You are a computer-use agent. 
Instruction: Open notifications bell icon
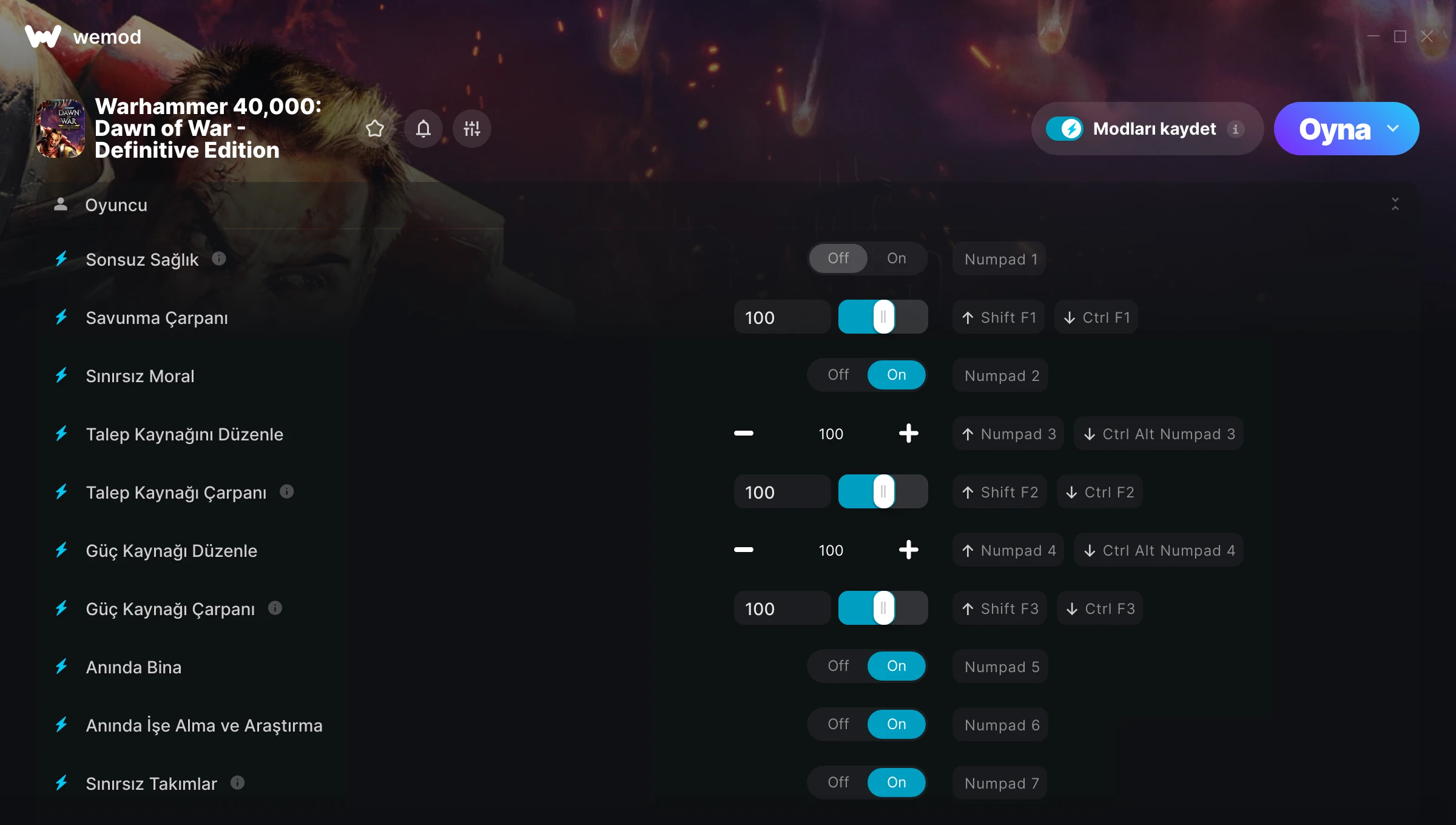(x=423, y=129)
